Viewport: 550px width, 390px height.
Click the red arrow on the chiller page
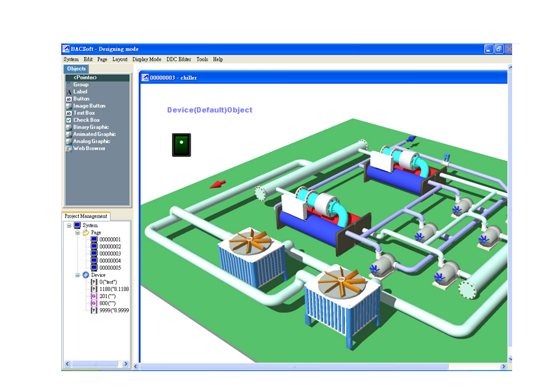[218, 184]
